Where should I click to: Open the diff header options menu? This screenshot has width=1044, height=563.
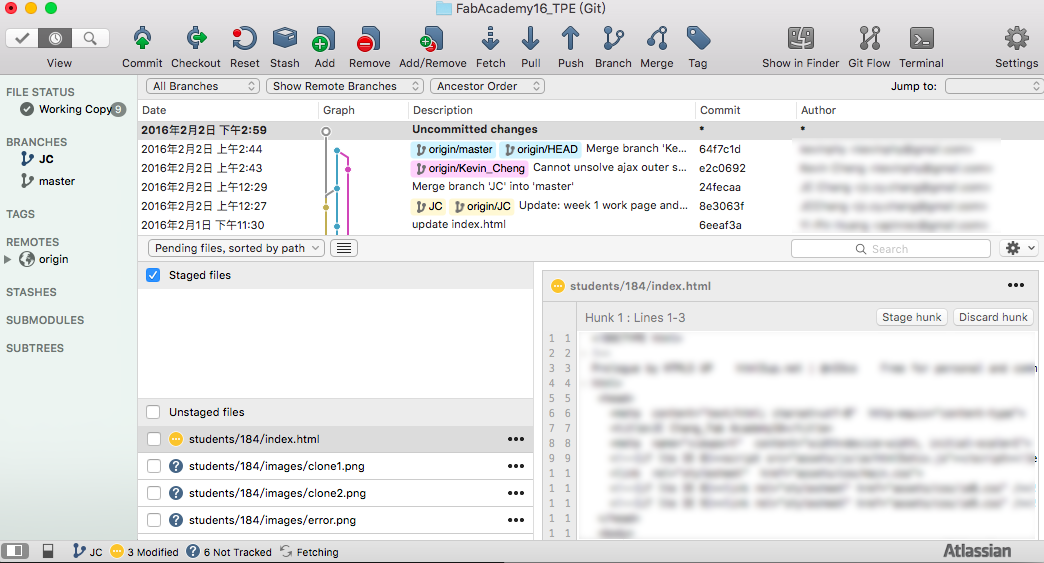point(1015,285)
